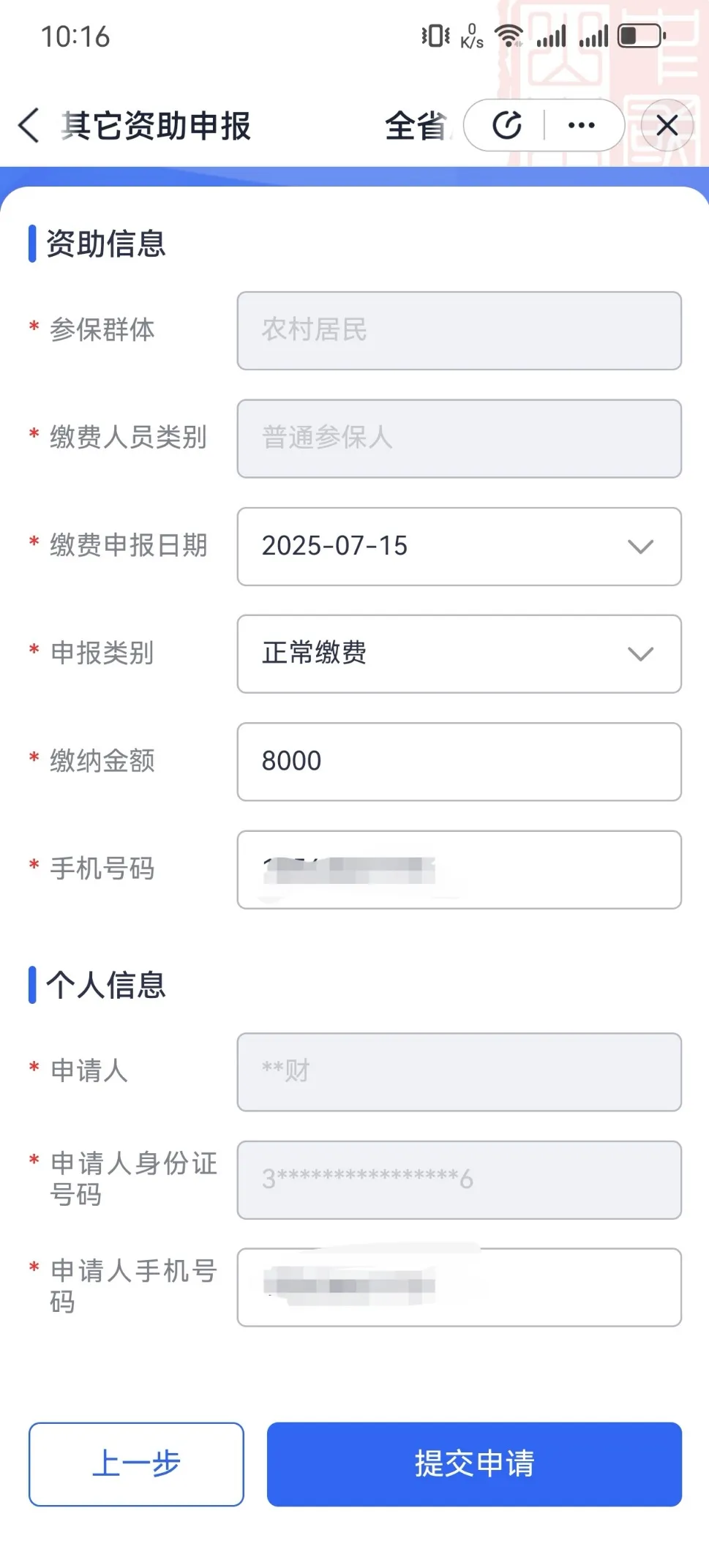
Task: Tap the 全省 region label in header
Action: 415,125
